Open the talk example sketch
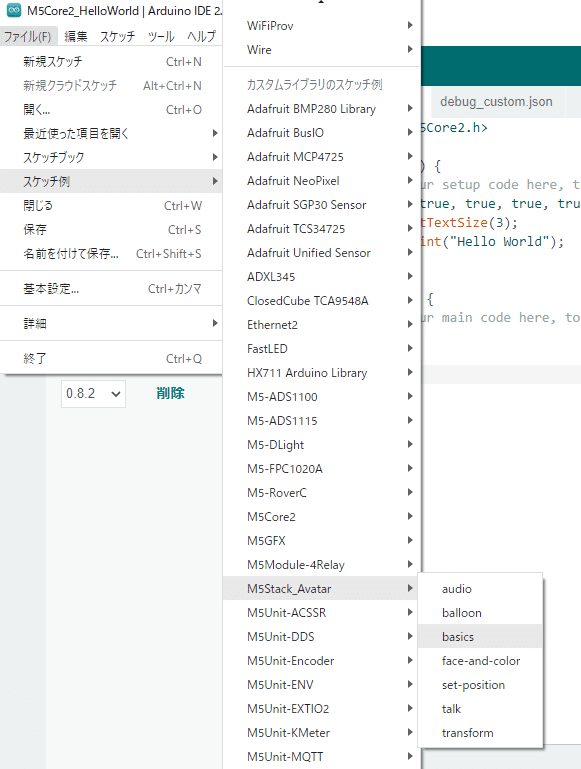 (480, 709)
